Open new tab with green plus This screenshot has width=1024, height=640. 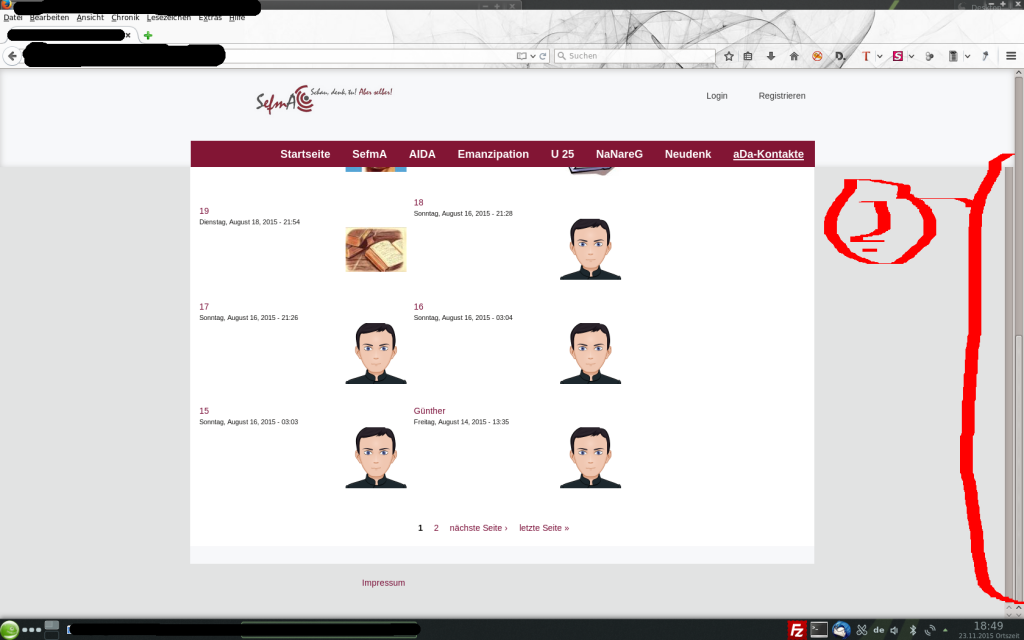pyautogui.click(x=148, y=35)
